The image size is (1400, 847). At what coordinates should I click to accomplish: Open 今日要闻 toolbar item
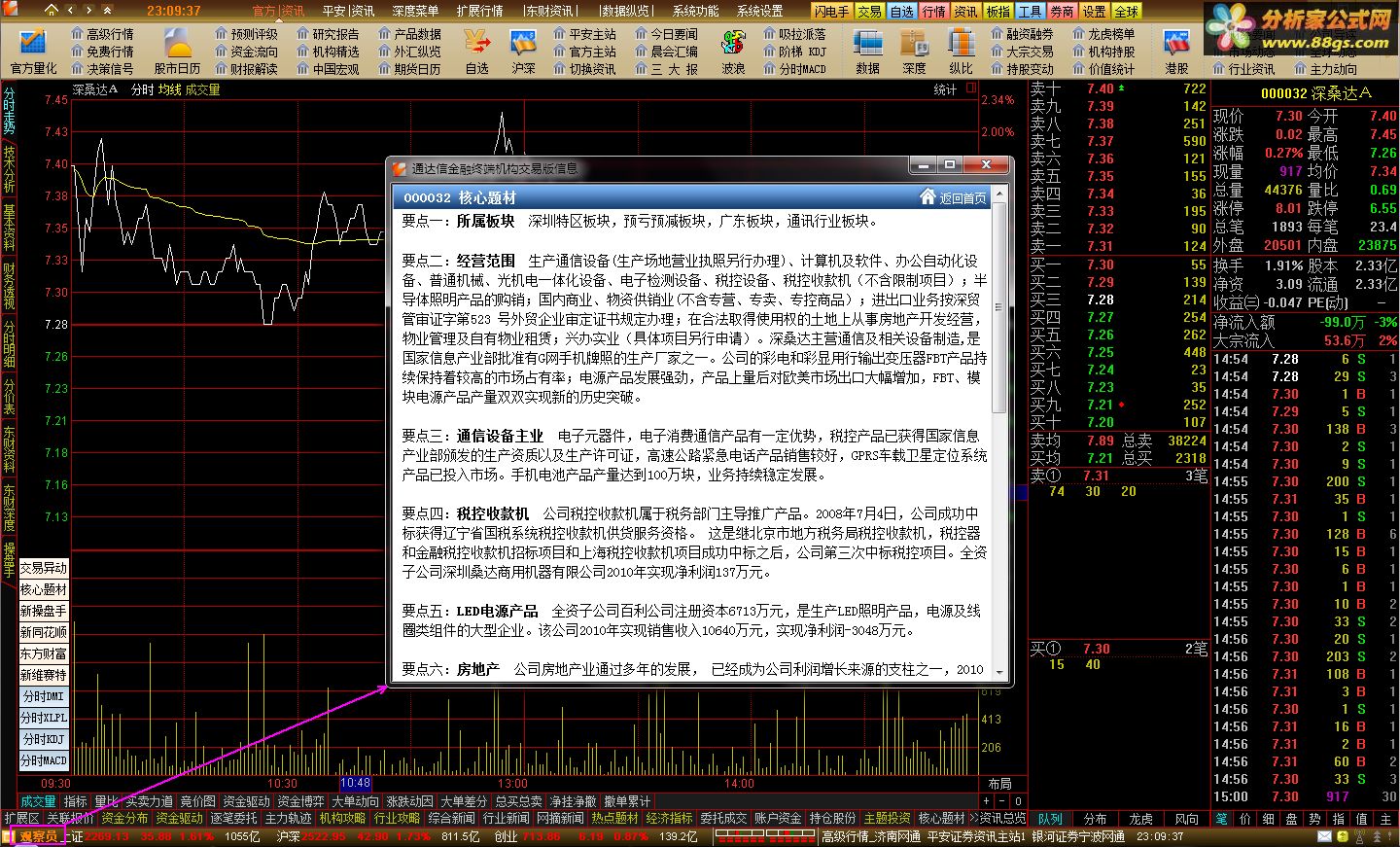point(667,34)
